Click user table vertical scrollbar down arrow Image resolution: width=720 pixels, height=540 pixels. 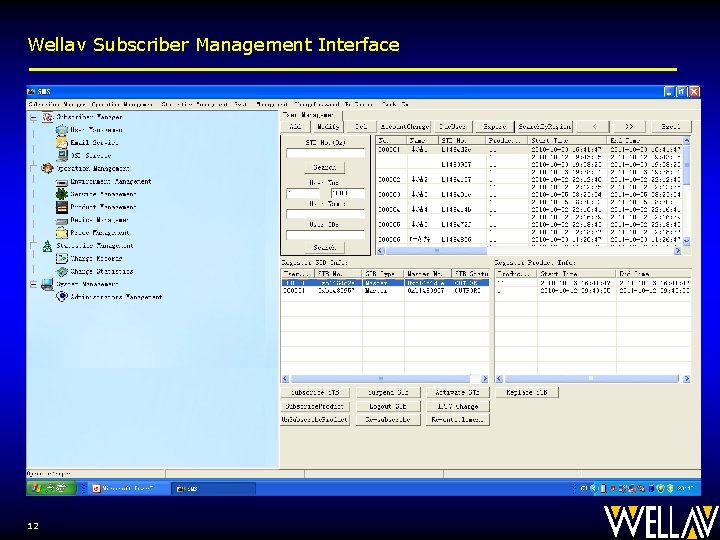(x=686, y=241)
